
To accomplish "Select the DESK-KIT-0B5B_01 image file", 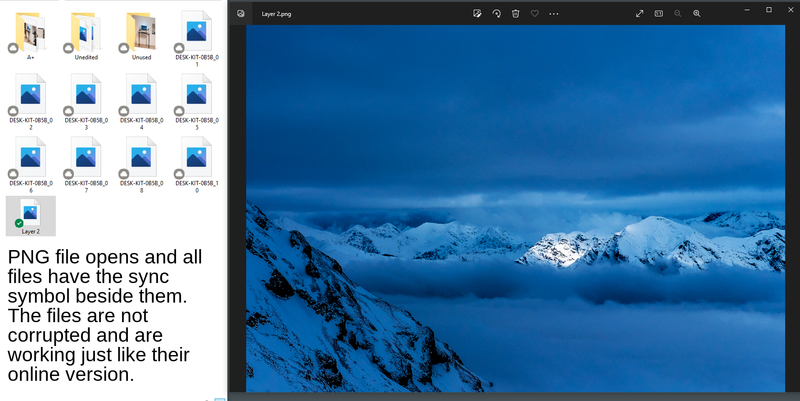I will [196, 33].
